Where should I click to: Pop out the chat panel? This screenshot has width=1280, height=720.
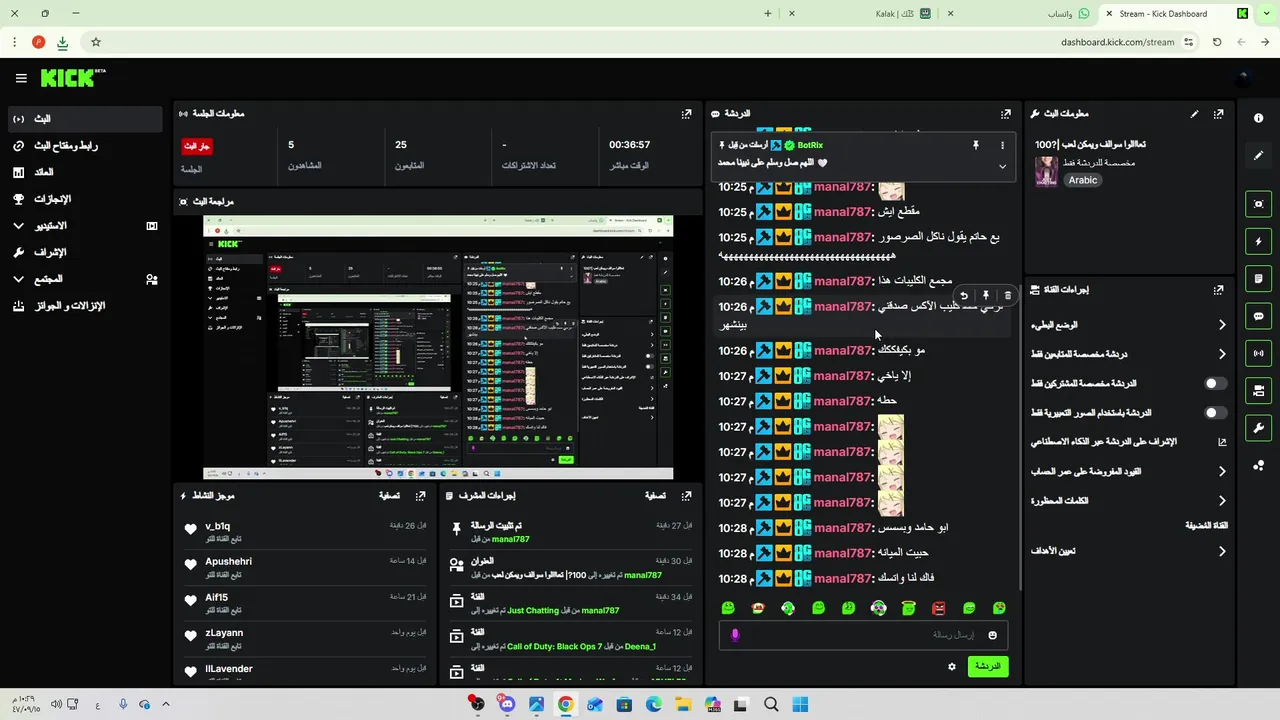tap(1005, 114)
